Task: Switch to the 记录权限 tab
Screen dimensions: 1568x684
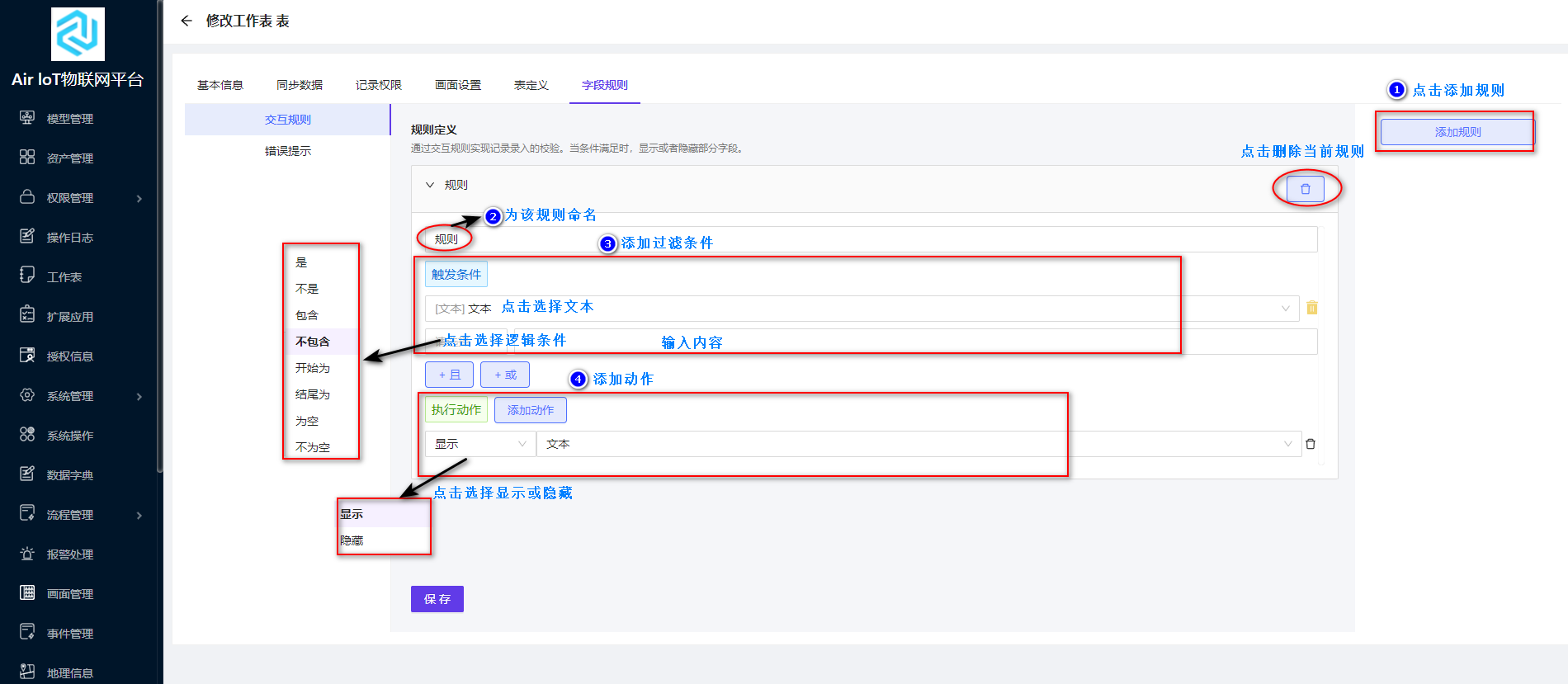Action: tap(379, 85)
